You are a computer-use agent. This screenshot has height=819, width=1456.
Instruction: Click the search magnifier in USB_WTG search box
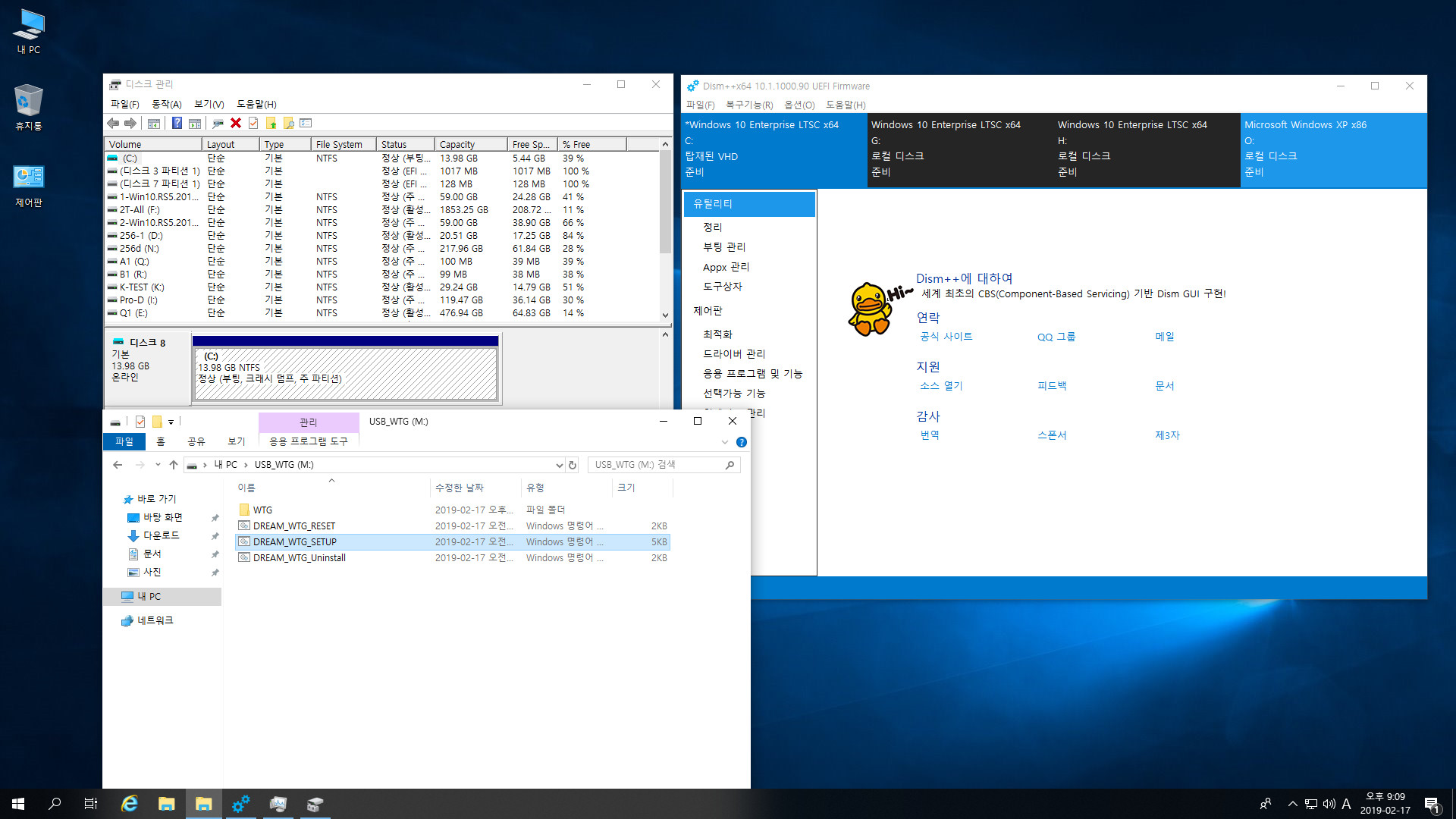[730, 465]
